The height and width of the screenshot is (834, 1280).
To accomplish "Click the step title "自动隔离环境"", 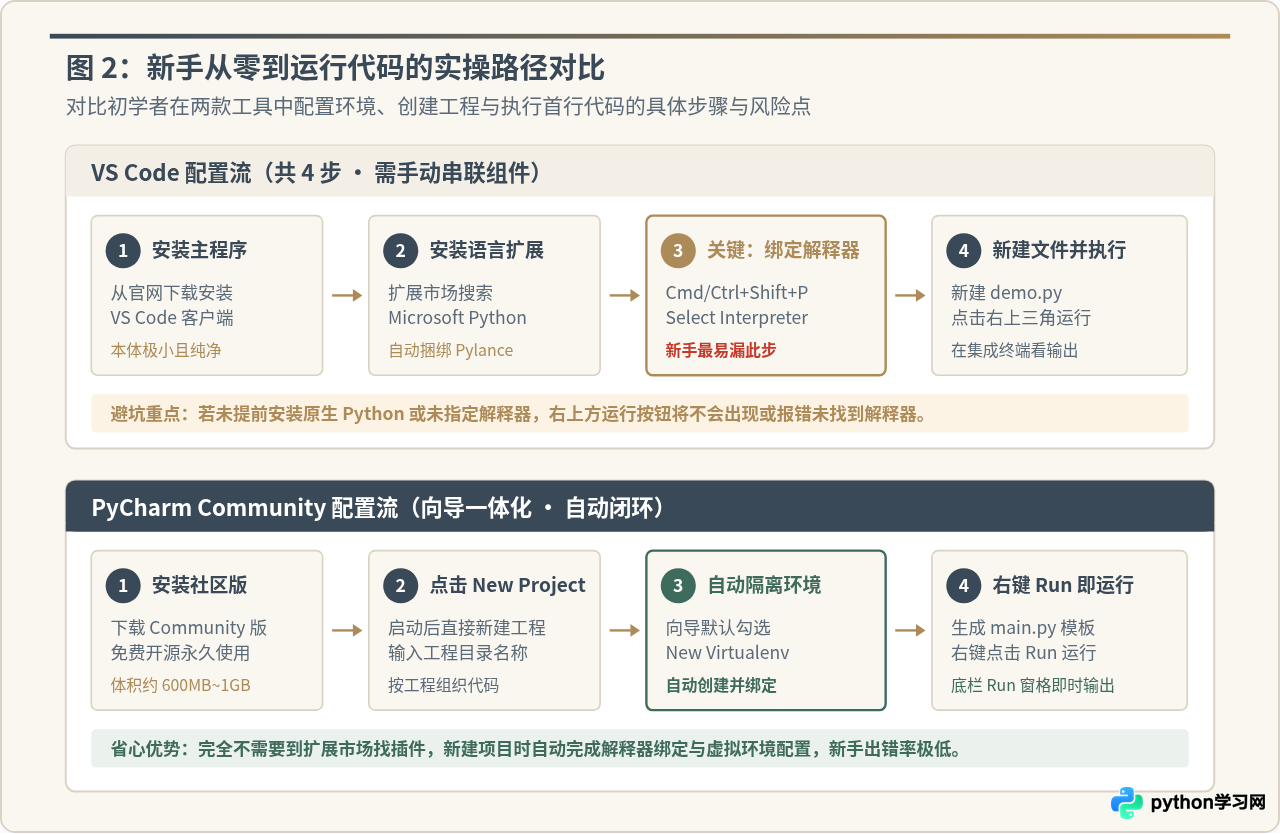I will pyautogui.click(x=764, y=585).
